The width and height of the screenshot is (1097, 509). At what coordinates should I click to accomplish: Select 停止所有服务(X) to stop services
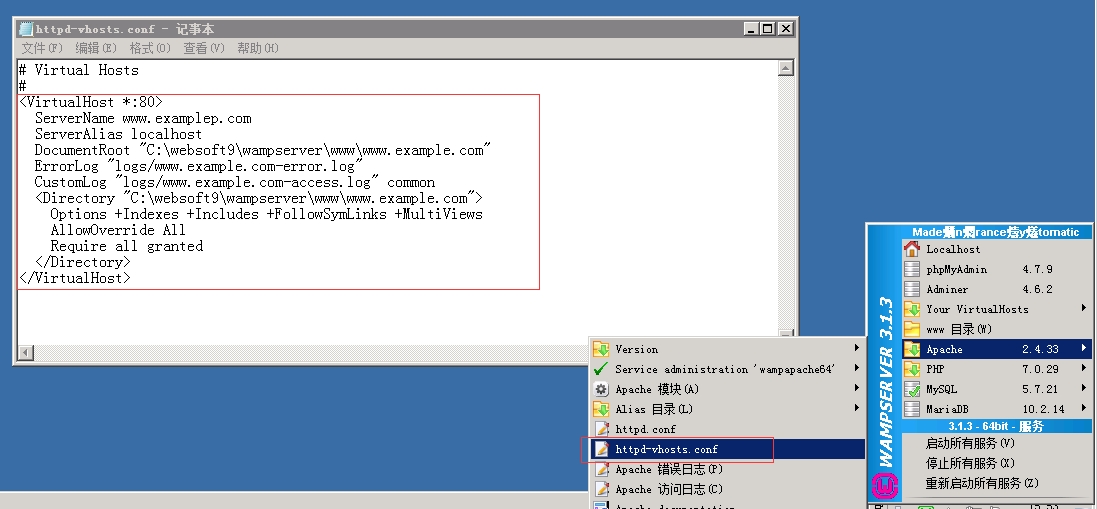[x=997, y=463]
